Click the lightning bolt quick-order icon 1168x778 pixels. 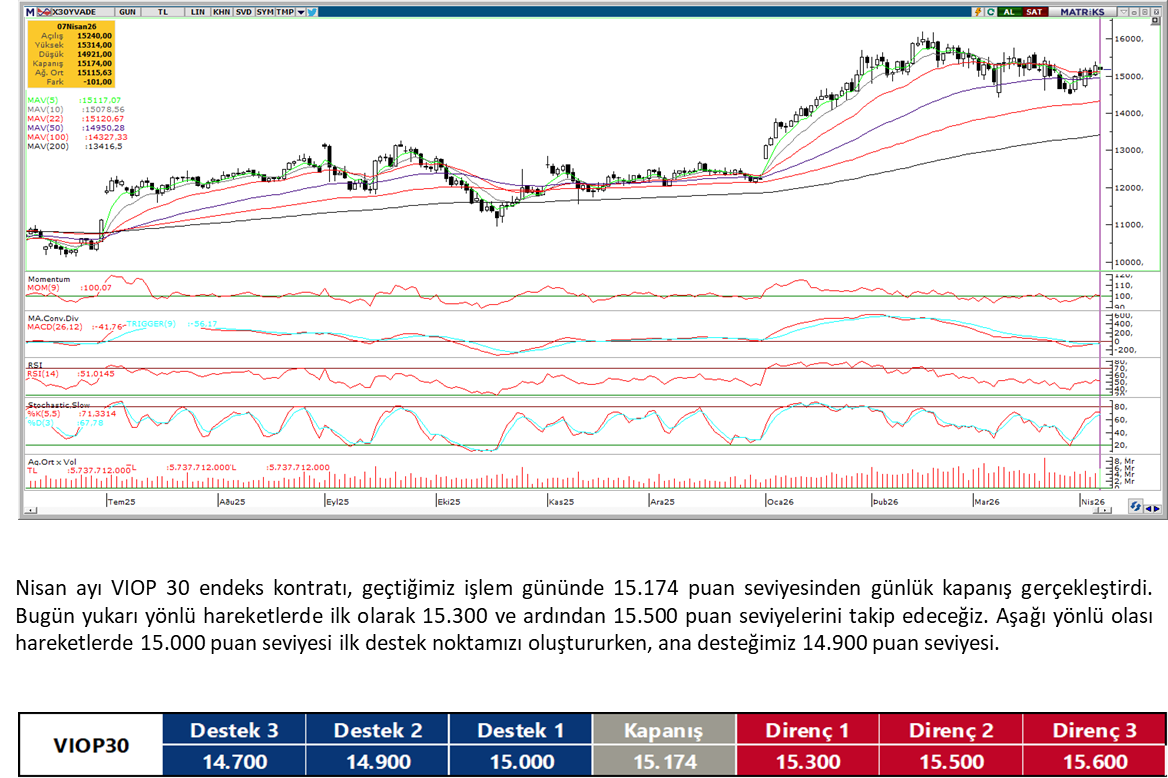click(977, 12)
